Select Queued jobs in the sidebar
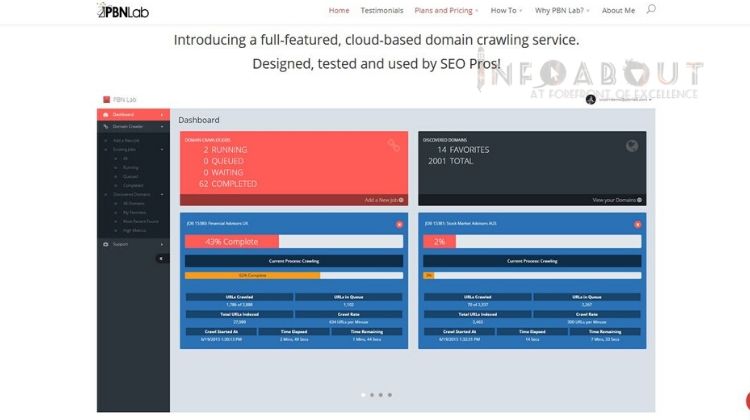This screenshot has height=420, width=750. click(130, 177)
